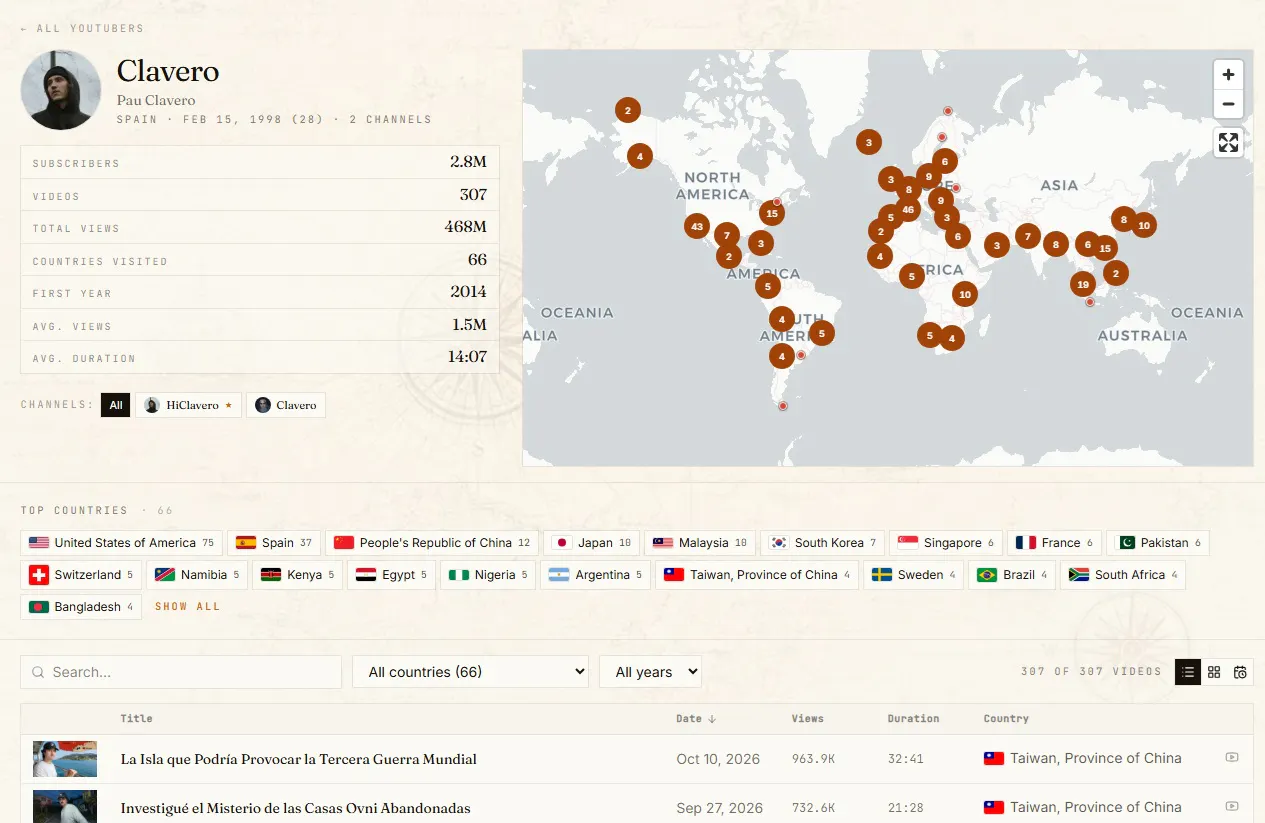Click the Japan flag icon
Image resolution: width=1265 pixels, height=823 pixels.
(562, 543)
